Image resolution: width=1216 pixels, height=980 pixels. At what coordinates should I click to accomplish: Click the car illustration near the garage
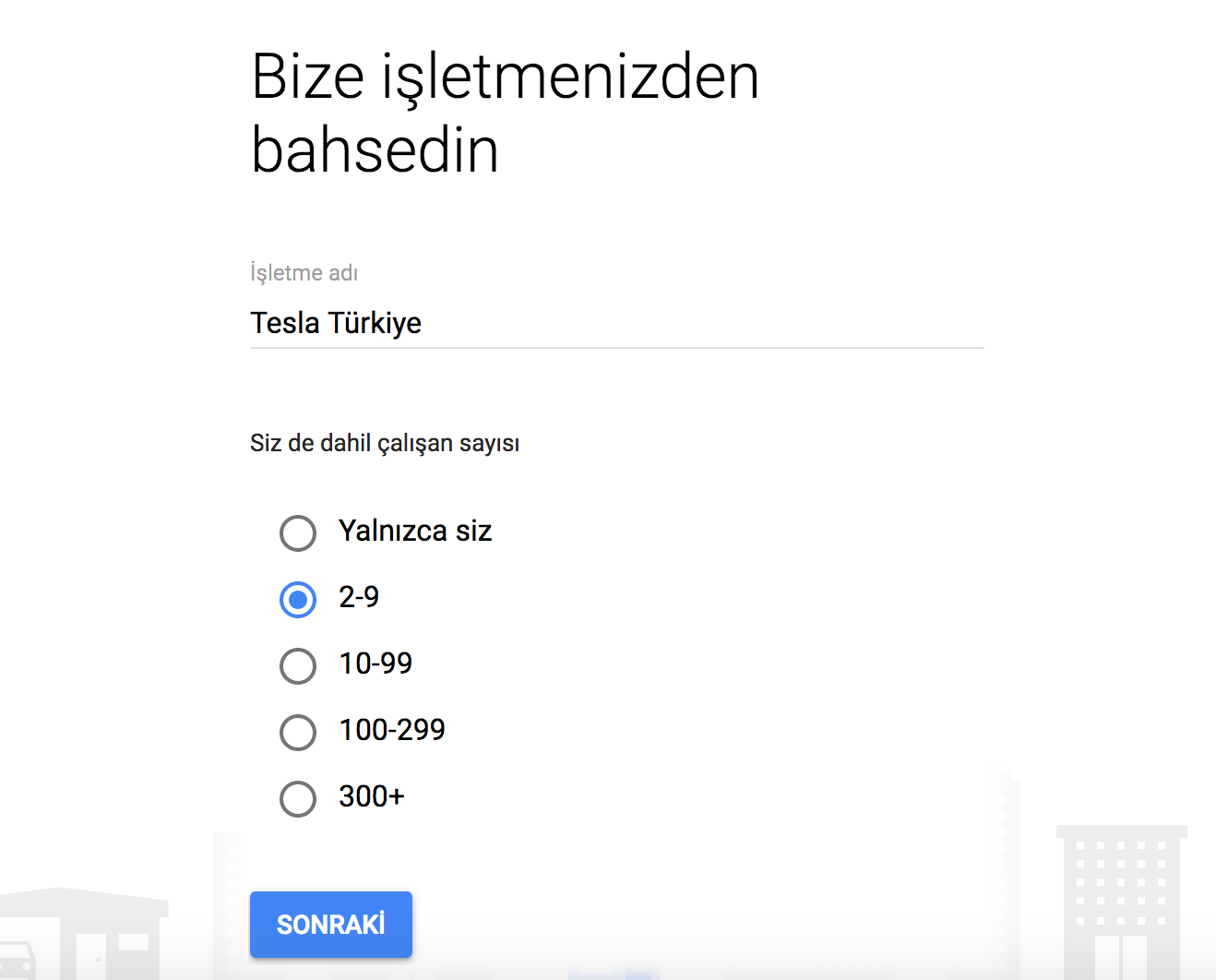17,960
